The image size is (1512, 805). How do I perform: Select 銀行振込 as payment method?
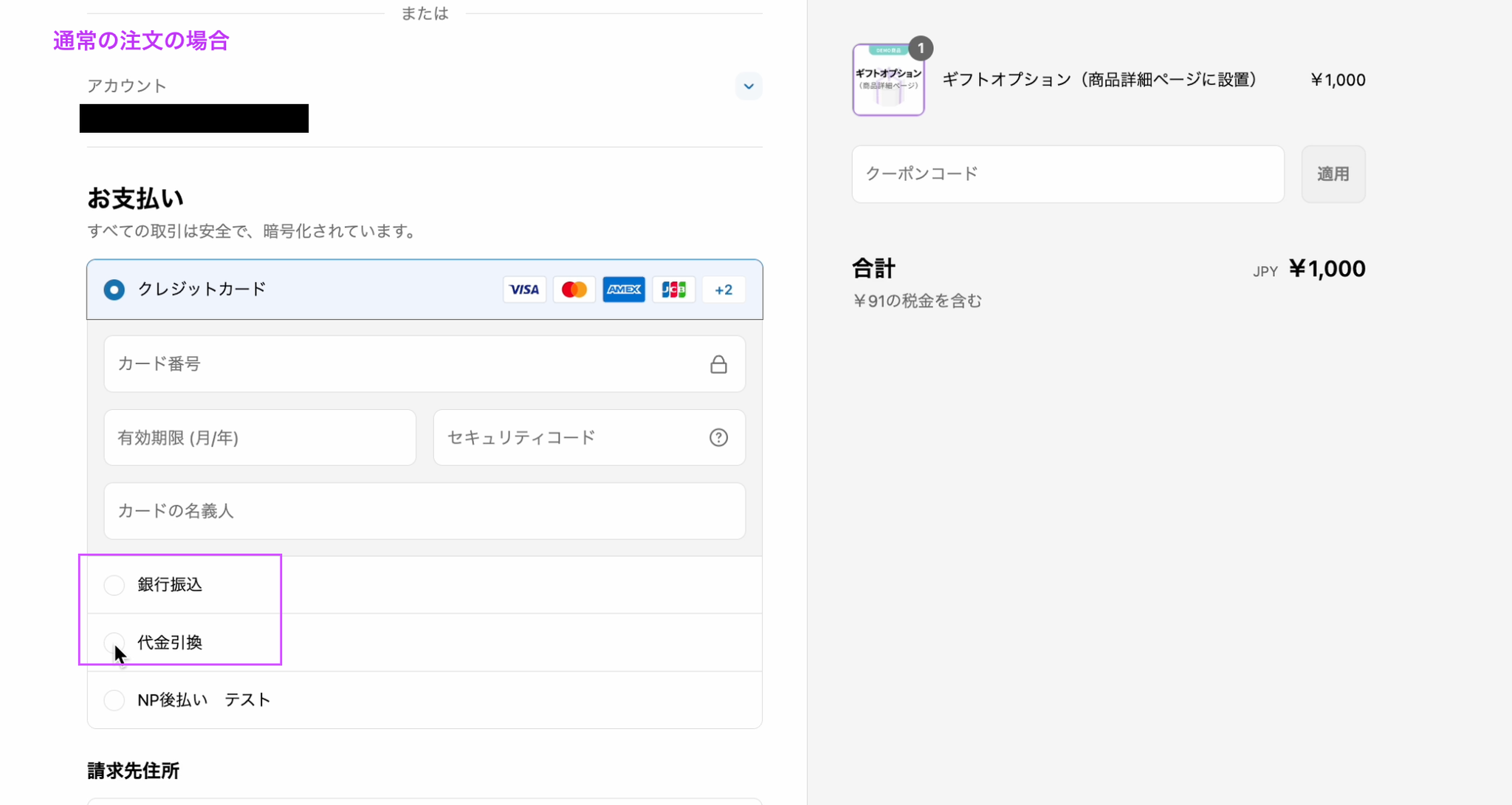pyautogui.click(x=114, y=585)
